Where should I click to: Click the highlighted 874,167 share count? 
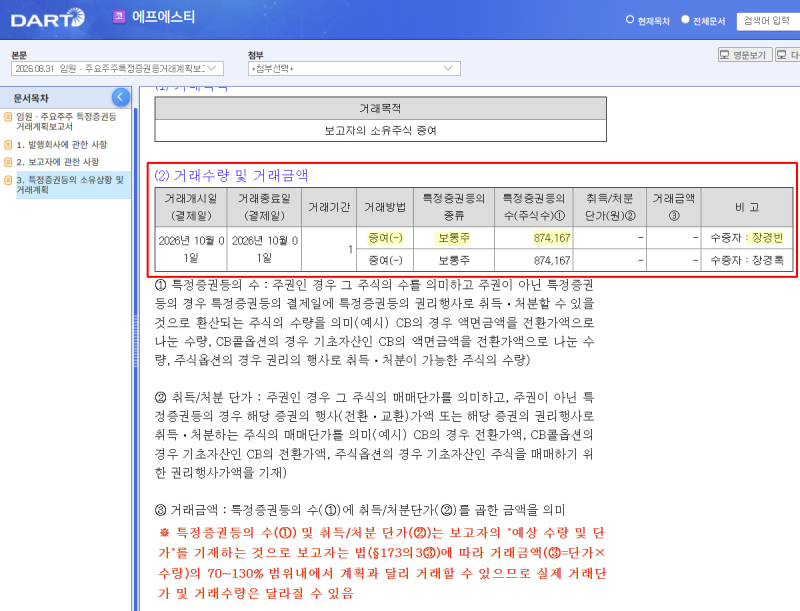pos(534,238)
